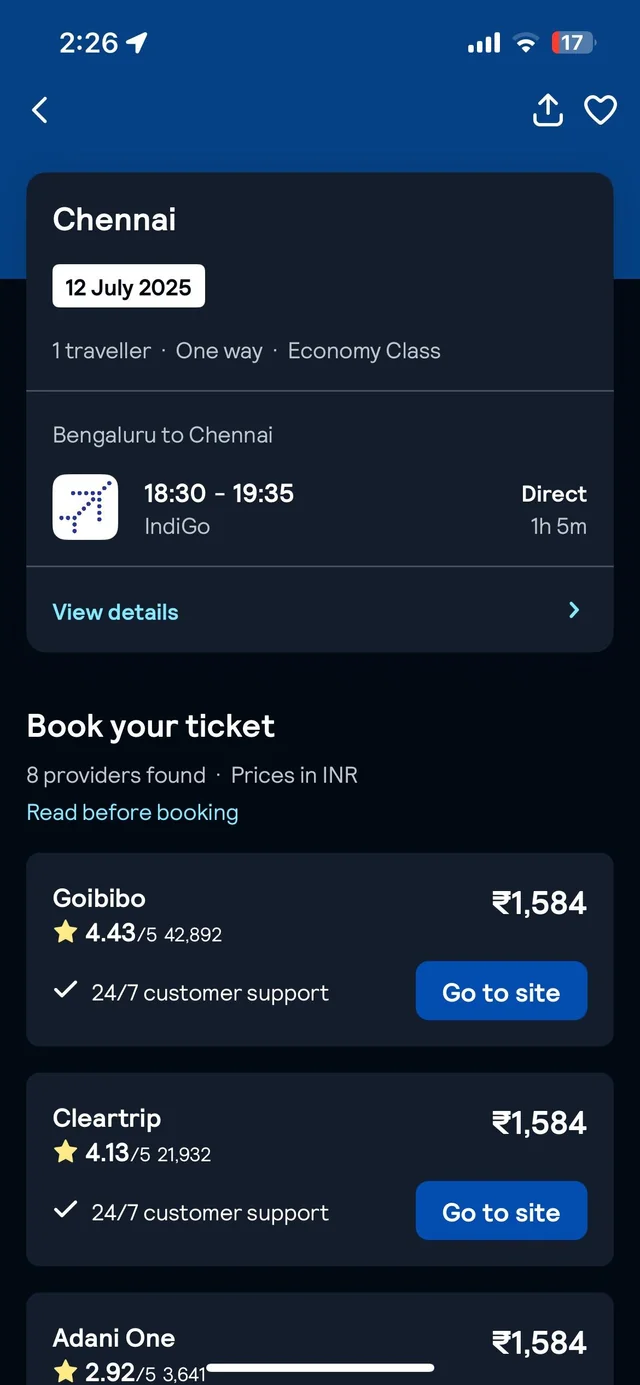Tap the 18:30 - 19:35 flight time row
The height and width of the screenshot is (1385, 640).
point(219,493)
